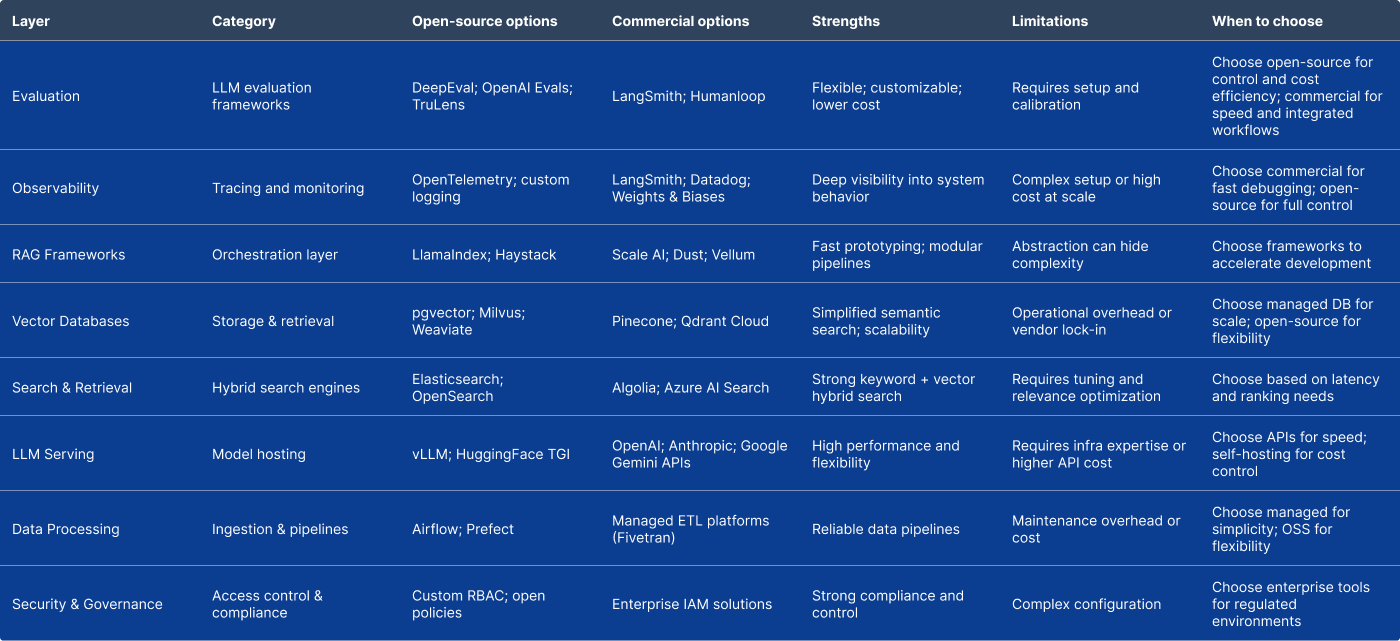
Task: Click 'LangSmith; Datadog; Weights & Biases' cell
Action: pos(681,188)
